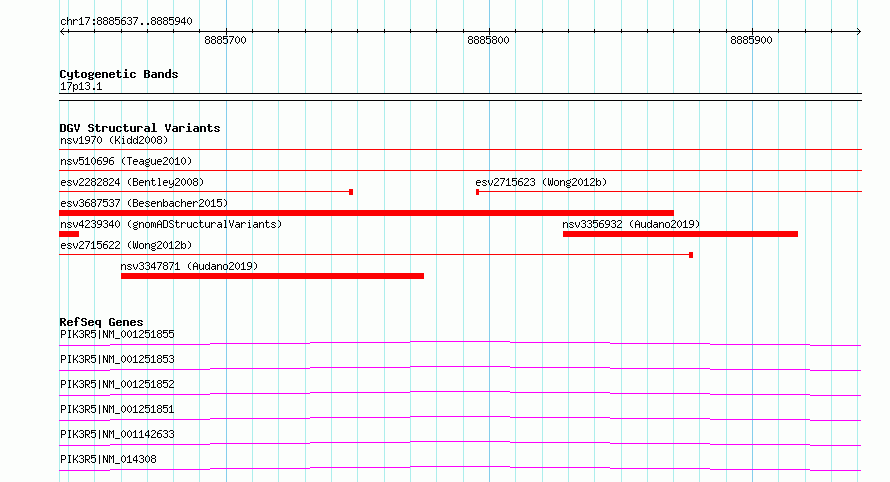Viewport: 890px width, 482px height.
Task: Select the PIK3R5|NM_001251852 transcript
Action: [117, 384]
